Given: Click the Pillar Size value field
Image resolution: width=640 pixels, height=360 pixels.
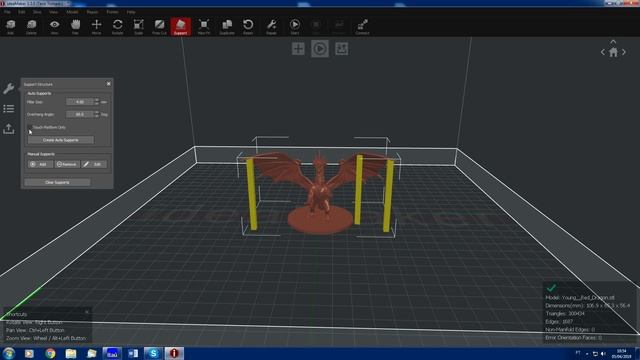Looking at the screenshot, I should (x=80, y=102).
